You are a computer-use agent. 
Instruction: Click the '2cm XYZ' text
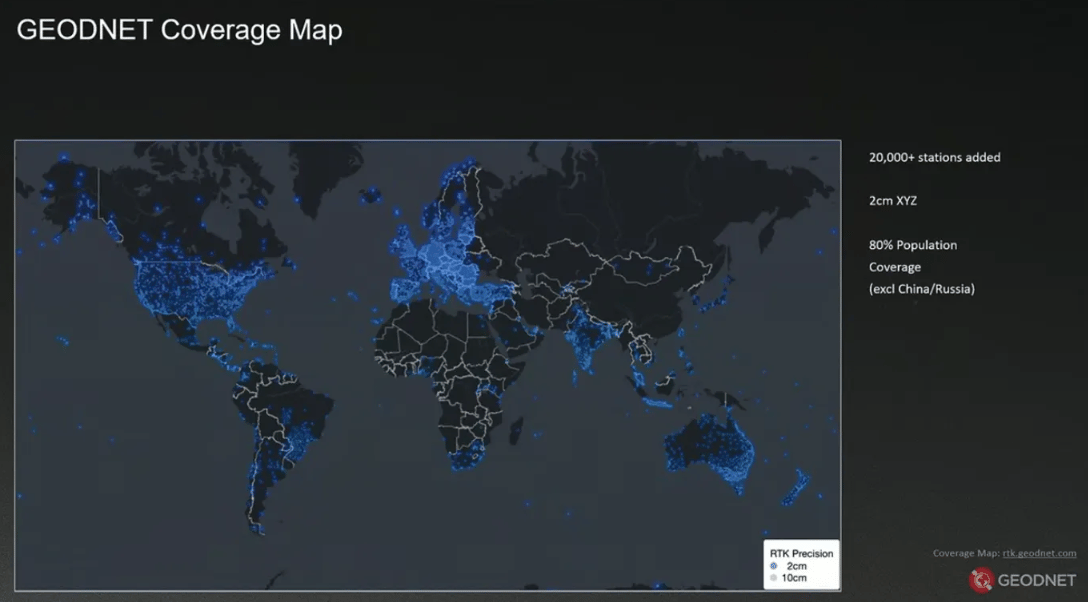(893, 200)
